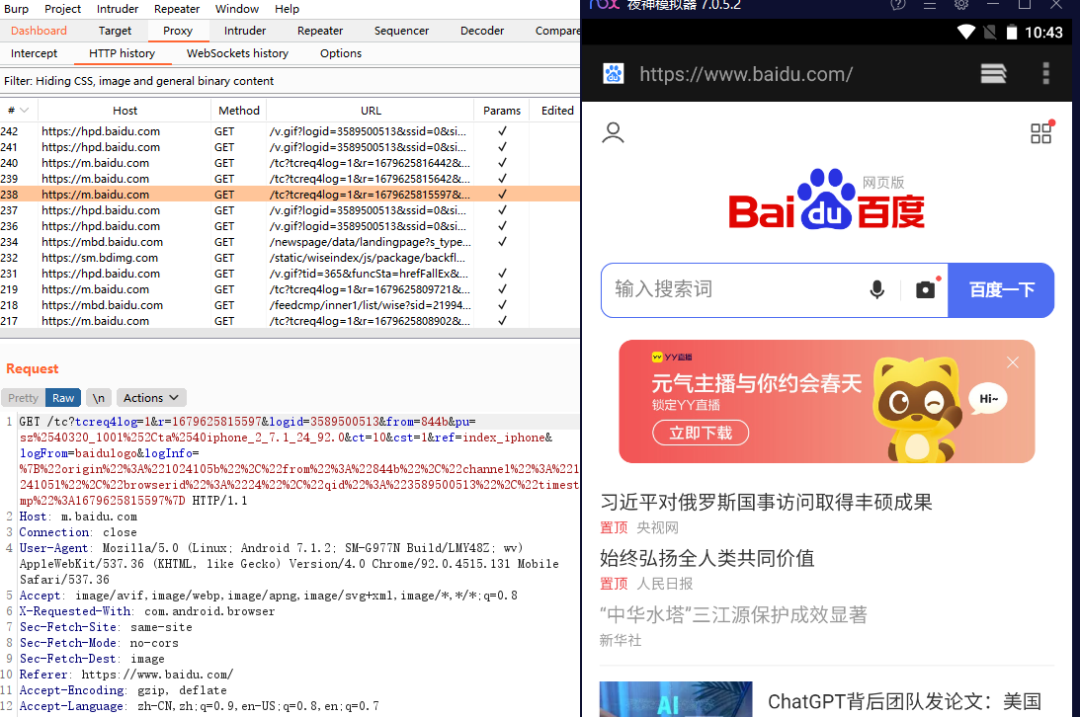Switch to the Dashboard tab
The image size is (1080, 717).
point(39,31)
